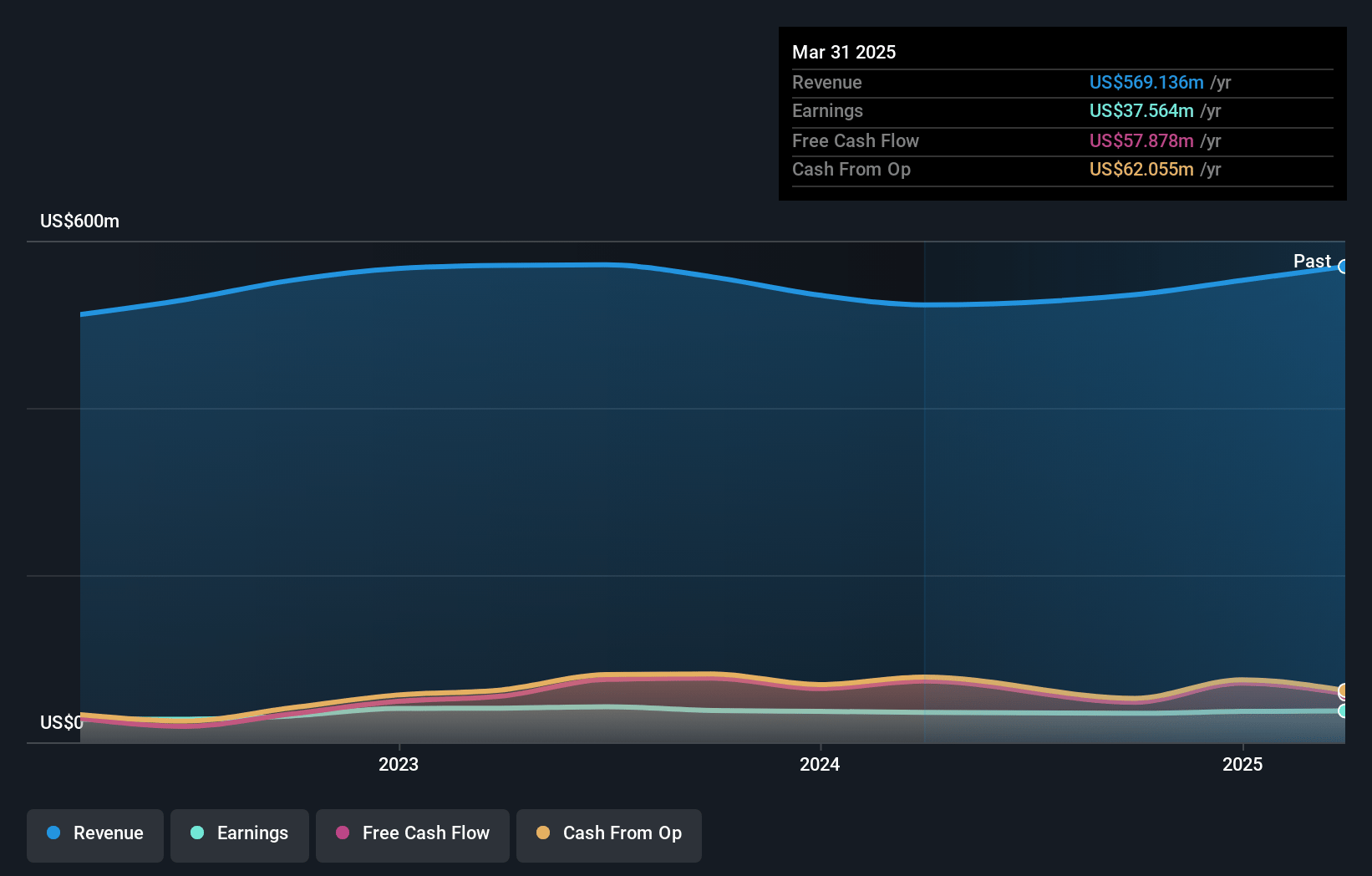Select the Cash From Op endpoint marker
Viewport: 1372px width, 876px height.
[x=1344, y=690]
